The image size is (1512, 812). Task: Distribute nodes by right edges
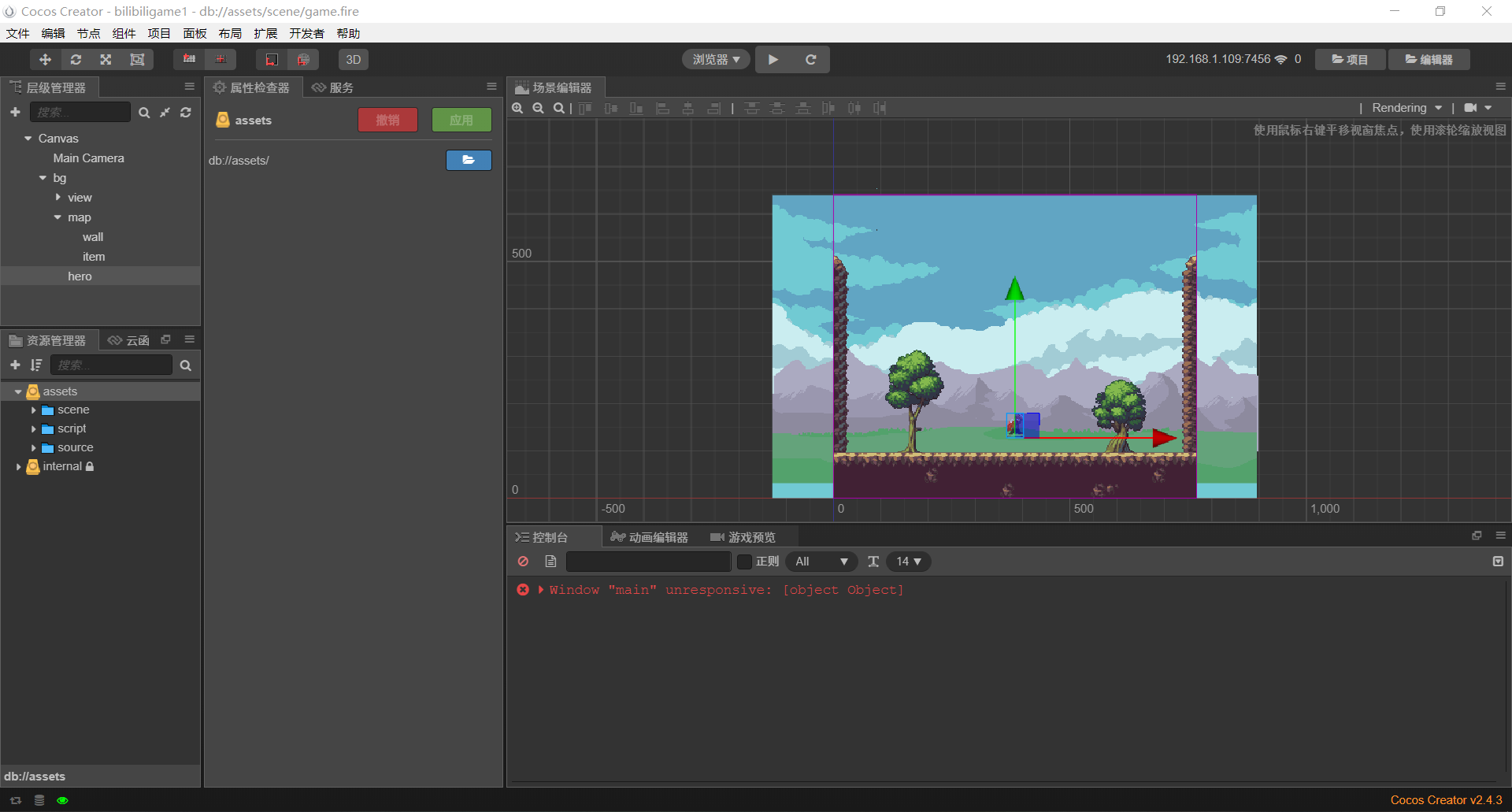[880, 108]
